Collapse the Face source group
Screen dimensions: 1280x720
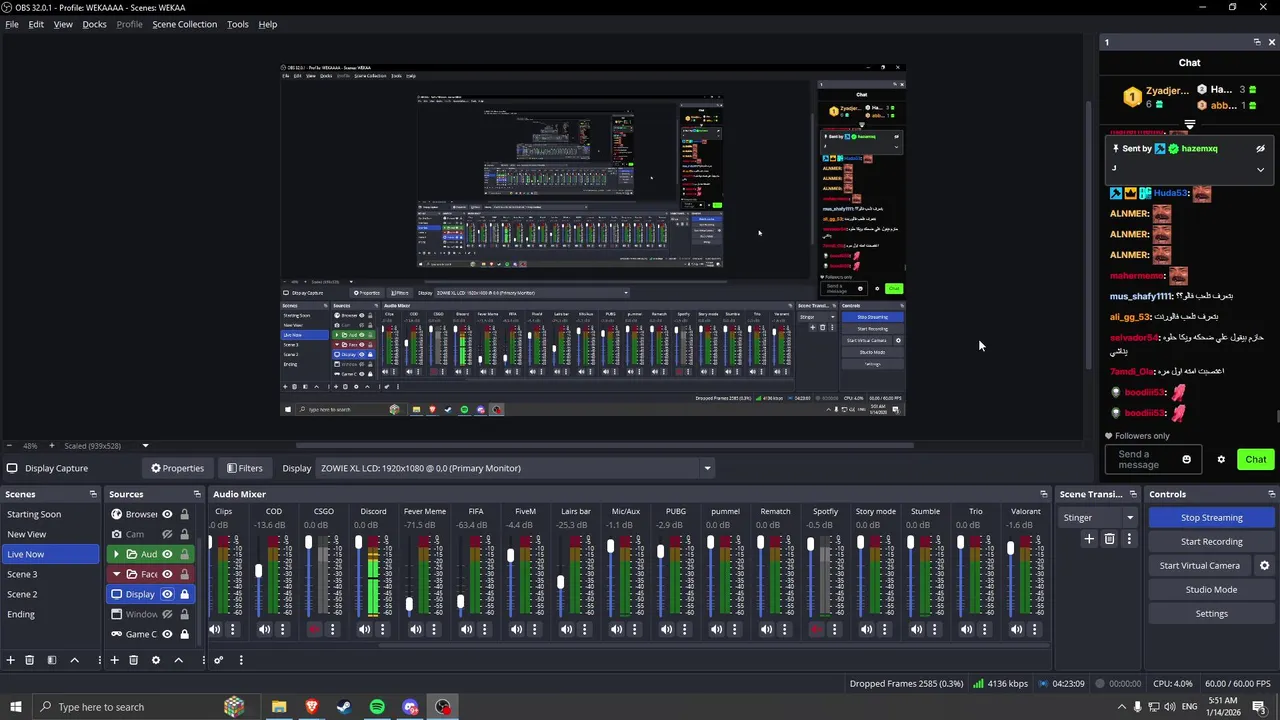pos(116,574)
